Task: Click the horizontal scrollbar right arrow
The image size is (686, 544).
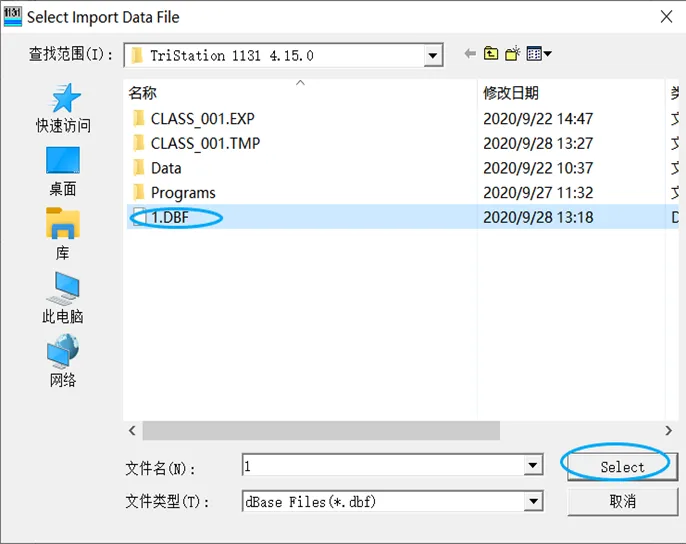Action: (668, 431)
